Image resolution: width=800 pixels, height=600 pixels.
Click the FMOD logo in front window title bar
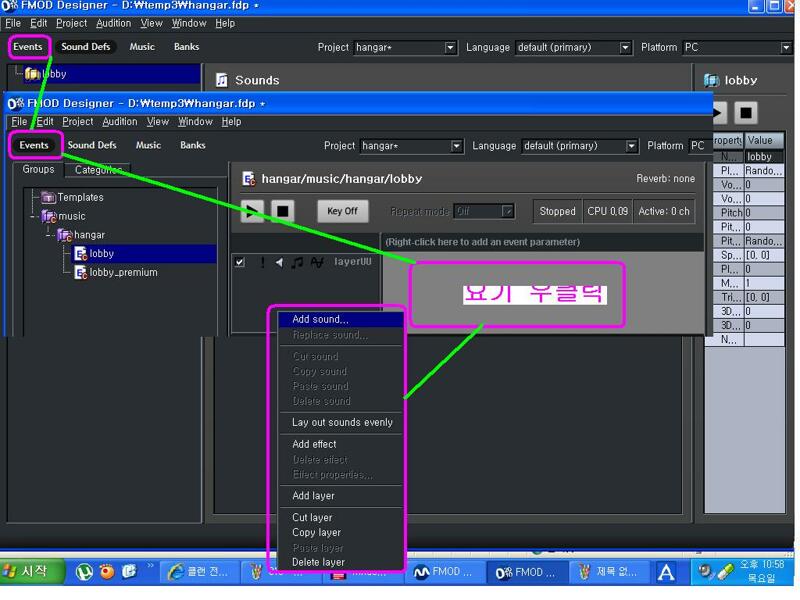coord(16,104)
